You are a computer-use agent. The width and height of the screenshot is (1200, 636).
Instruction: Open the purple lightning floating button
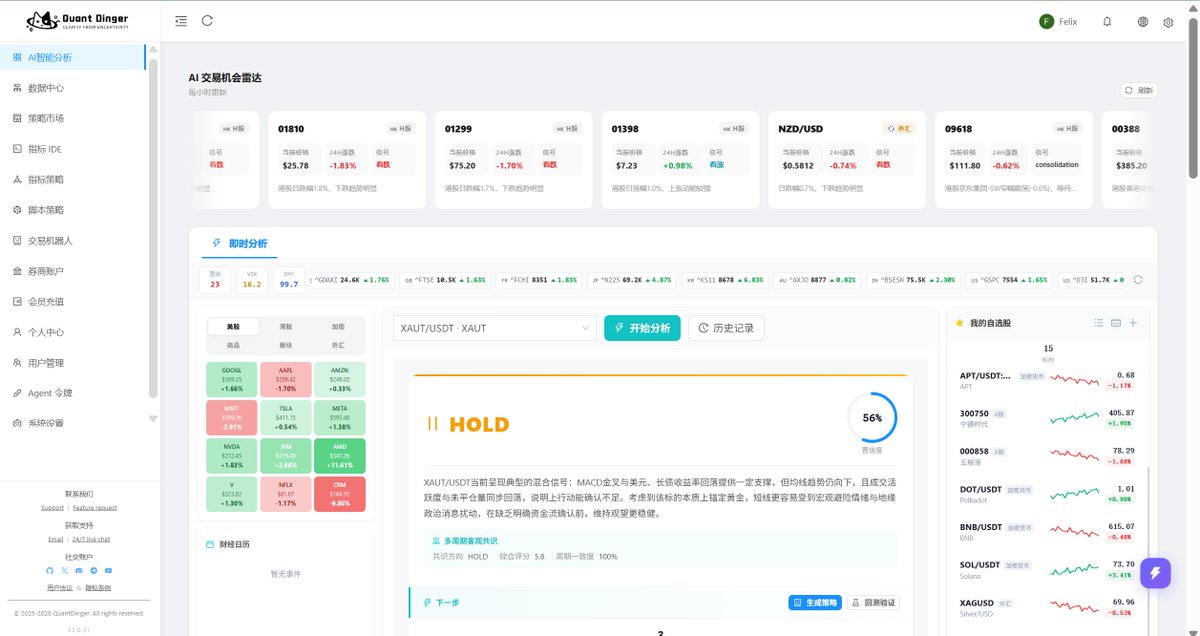(x=1155, y=573)
